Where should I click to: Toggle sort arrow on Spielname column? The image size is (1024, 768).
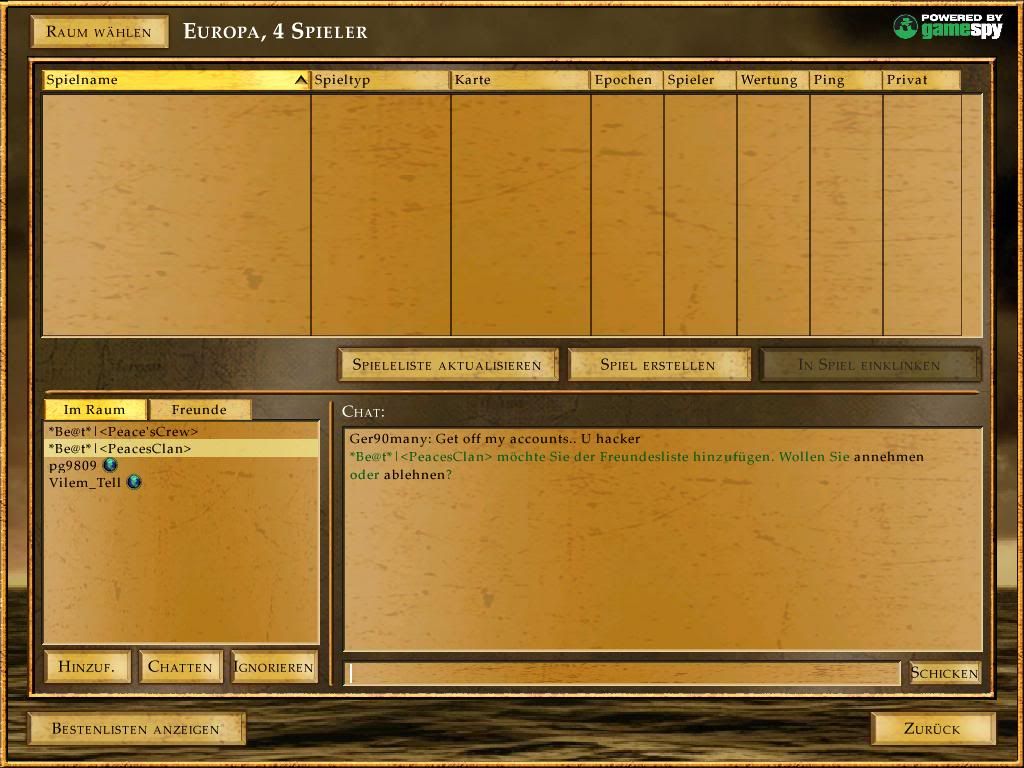coord(300,80)
